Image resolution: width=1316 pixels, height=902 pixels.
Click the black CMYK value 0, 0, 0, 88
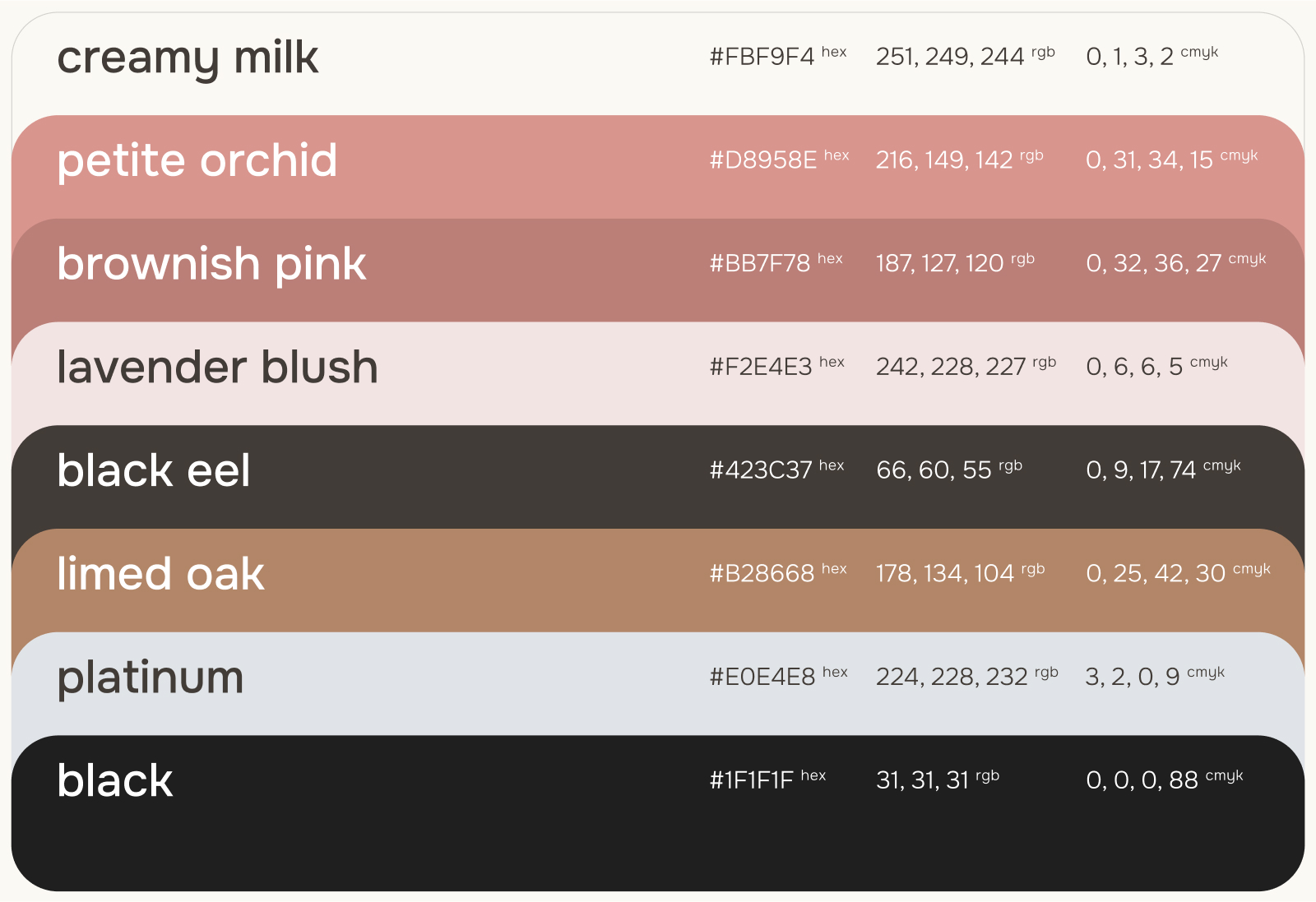click(1142, 779)
